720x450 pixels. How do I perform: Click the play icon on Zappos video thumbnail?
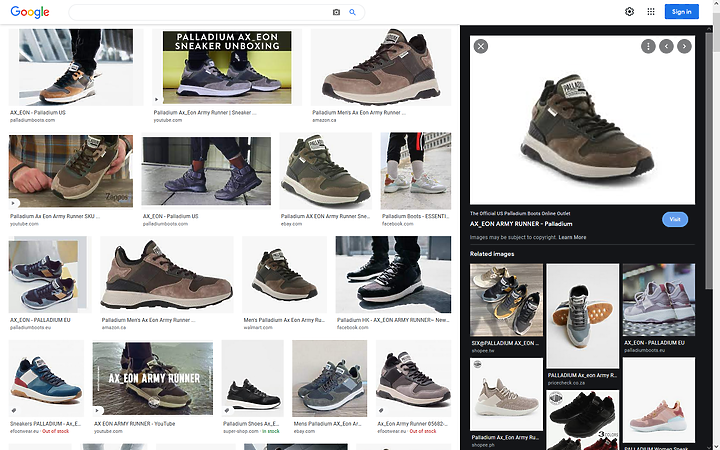(14, 203)
